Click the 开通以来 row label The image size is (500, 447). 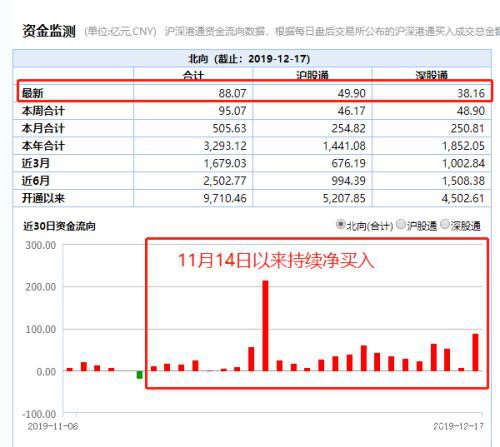(43, 198)
